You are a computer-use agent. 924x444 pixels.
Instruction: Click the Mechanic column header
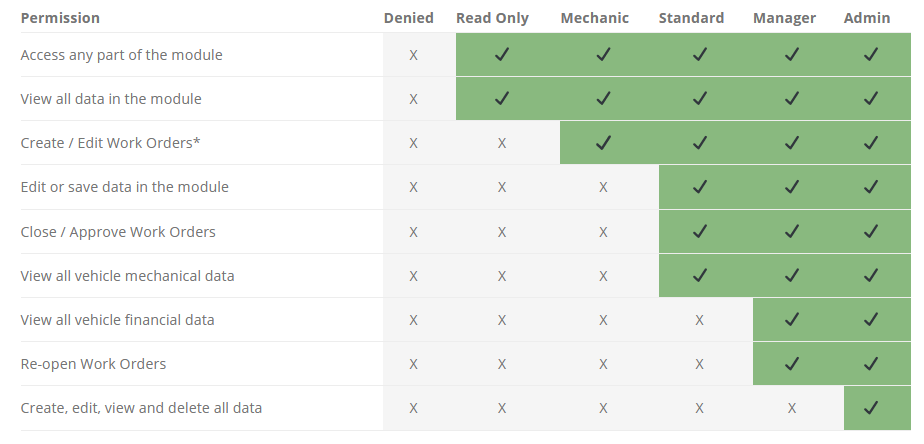point(595,18)
